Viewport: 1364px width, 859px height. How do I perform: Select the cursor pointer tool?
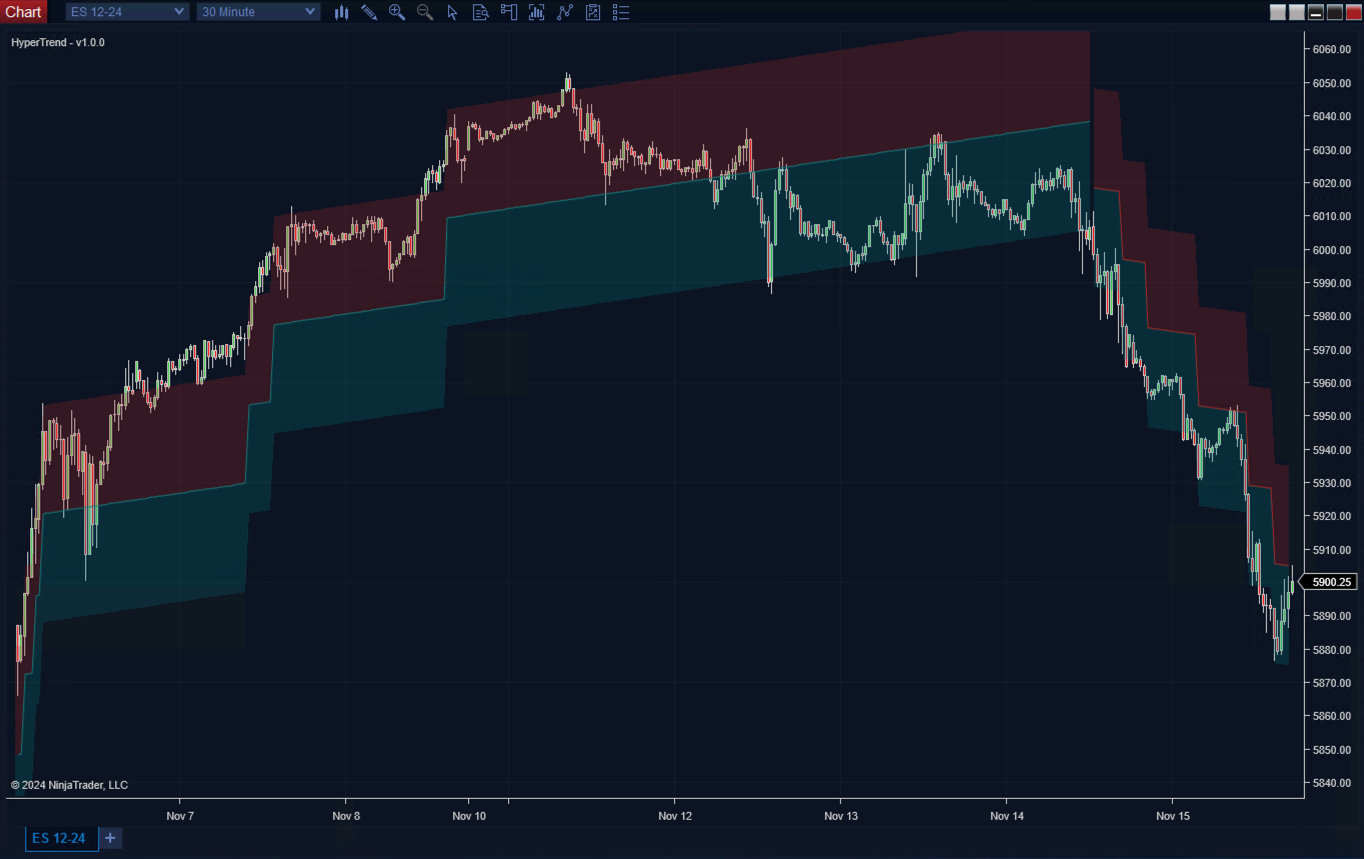tap(453, 12)
